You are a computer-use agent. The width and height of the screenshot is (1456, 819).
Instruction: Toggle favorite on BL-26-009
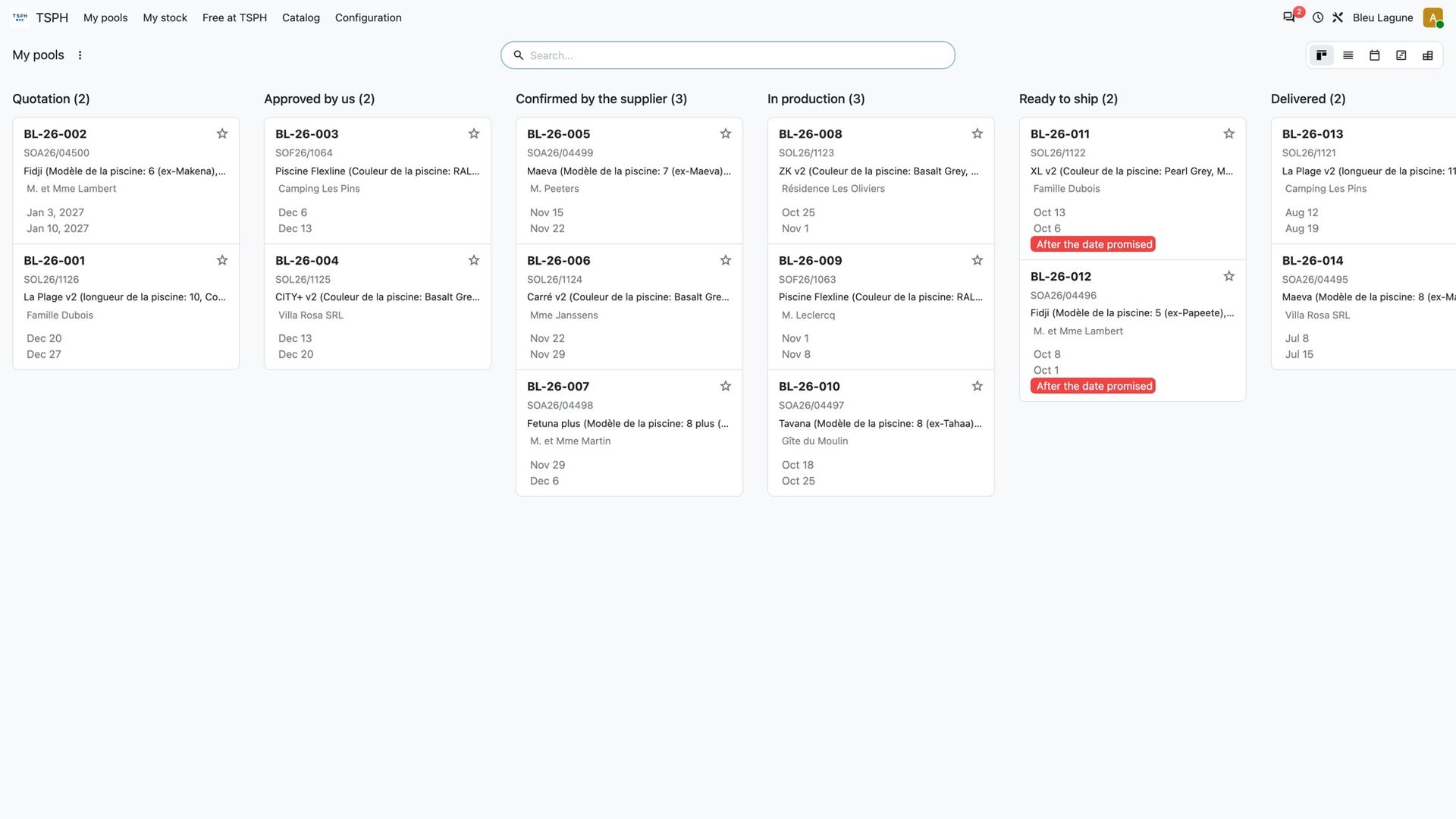point(977,260)
